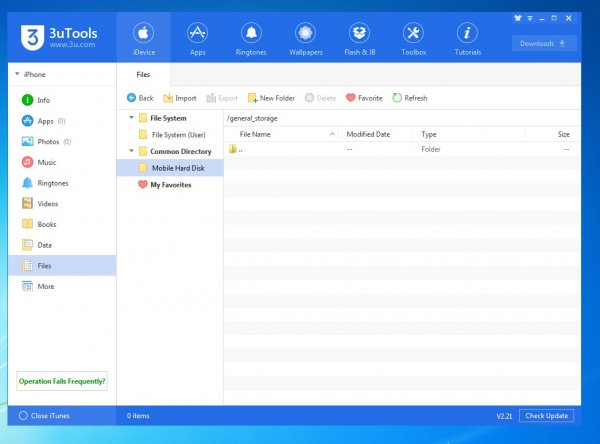This screenshot has height=444, width=600.
Task: Toggle the Close iTunes radio option
Action: tap(23, 415)
